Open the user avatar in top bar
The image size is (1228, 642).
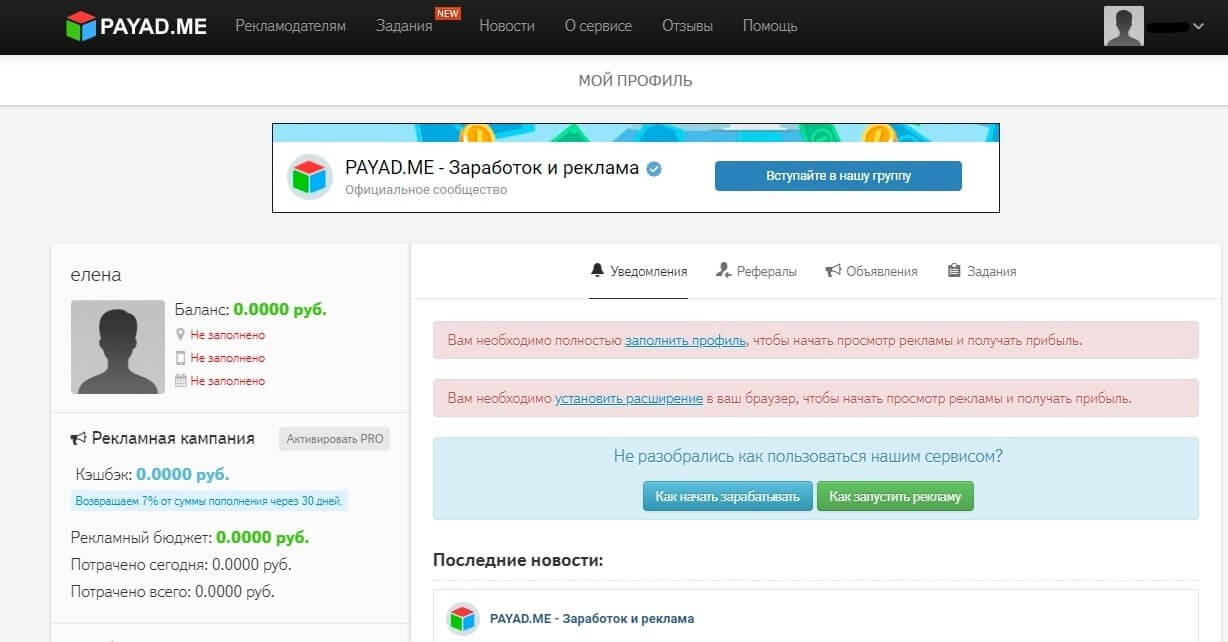pyautogui.click(x=1123, y=26)
